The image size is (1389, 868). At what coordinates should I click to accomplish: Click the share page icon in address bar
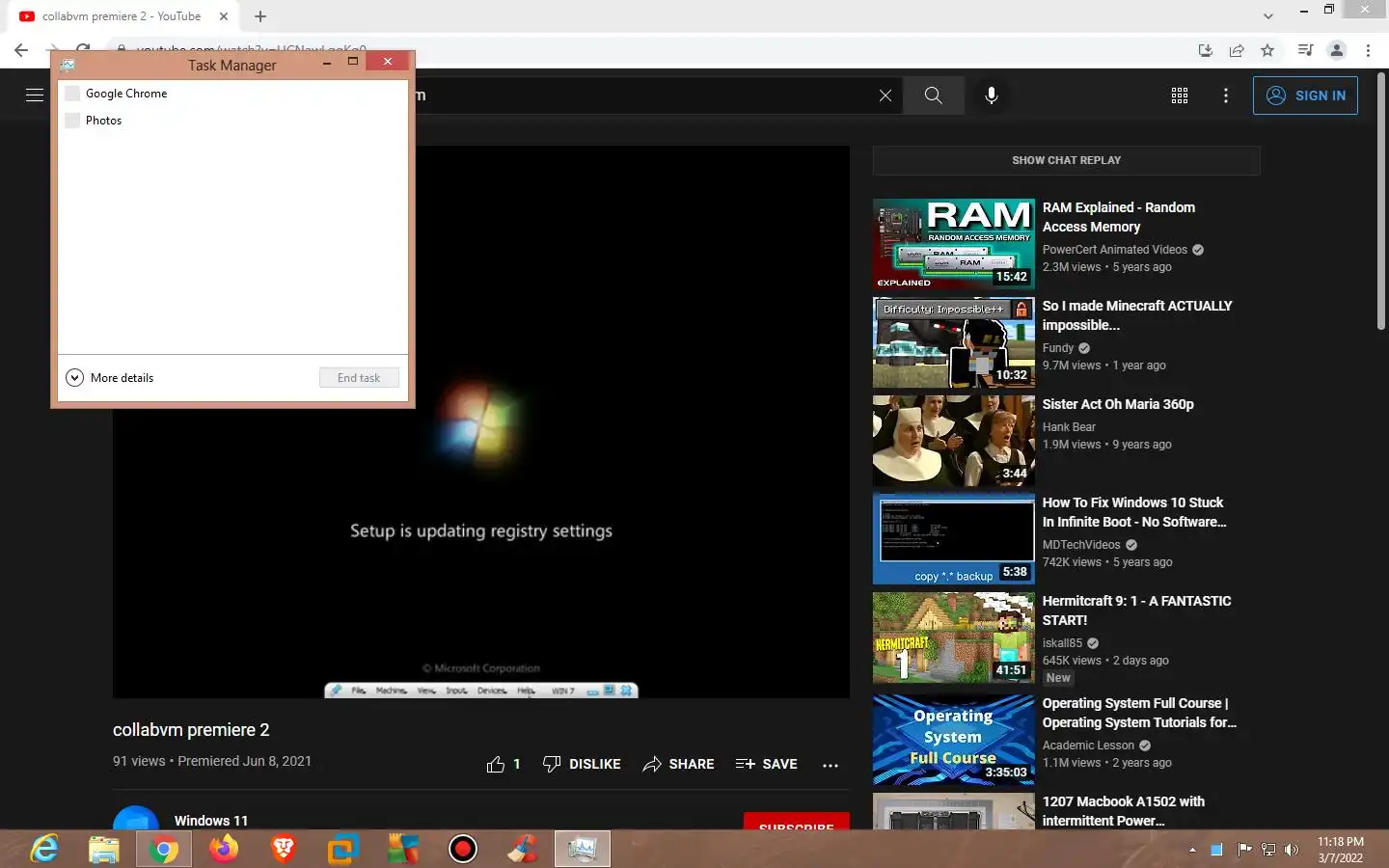[1237, 50]
